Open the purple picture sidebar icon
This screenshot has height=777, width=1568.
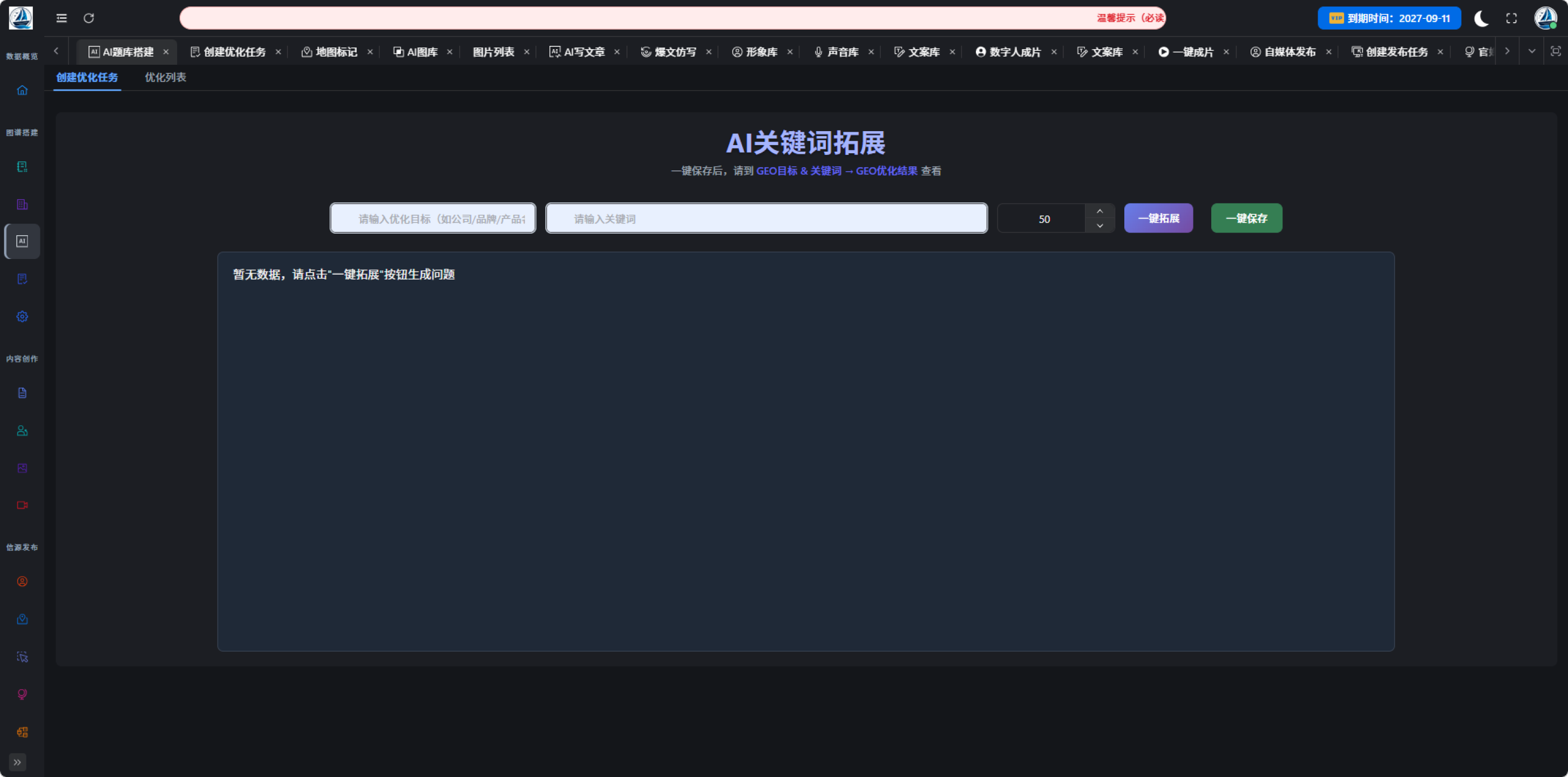pyautogui.click(x=22, y=468)
